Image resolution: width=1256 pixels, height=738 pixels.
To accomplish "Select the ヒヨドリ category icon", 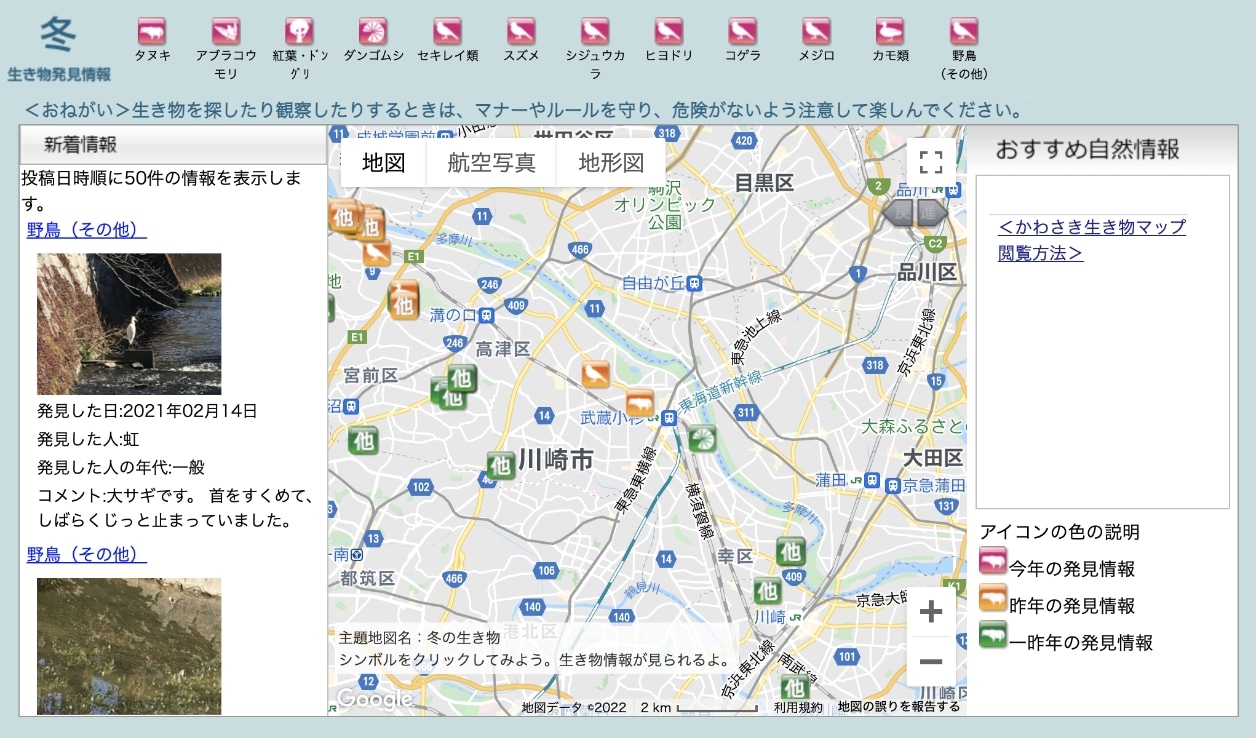I will 669,31.
